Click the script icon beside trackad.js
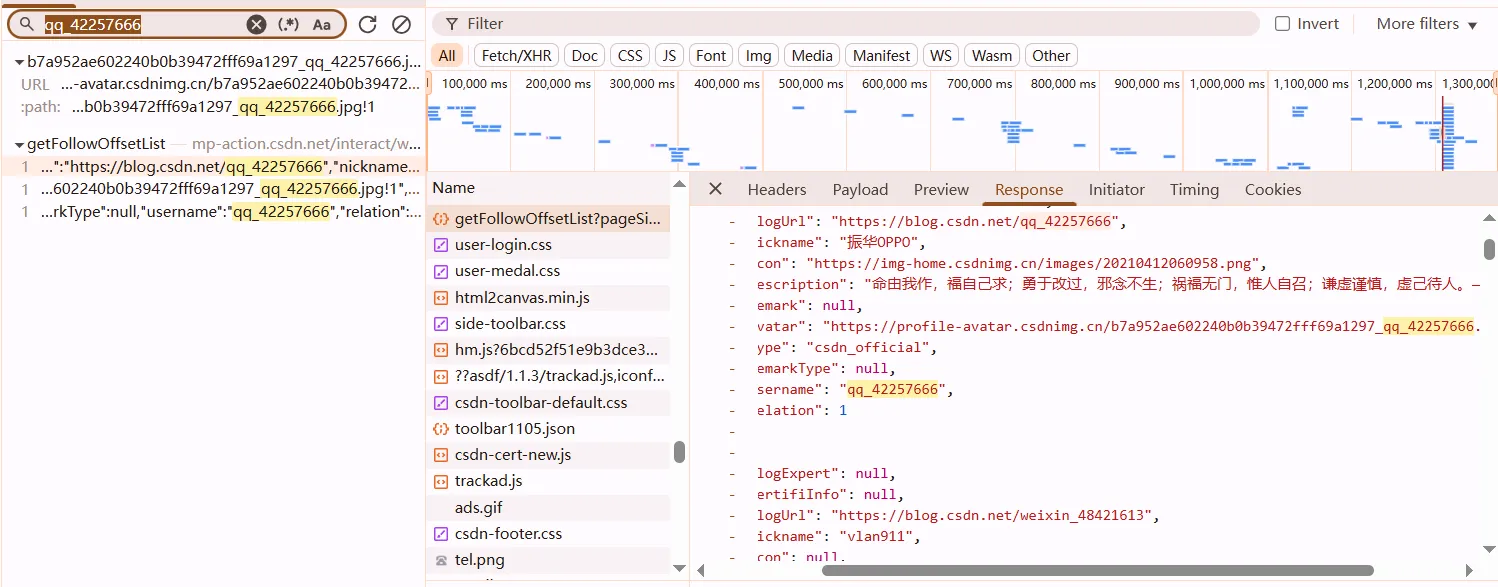 (x=441, y=481)
